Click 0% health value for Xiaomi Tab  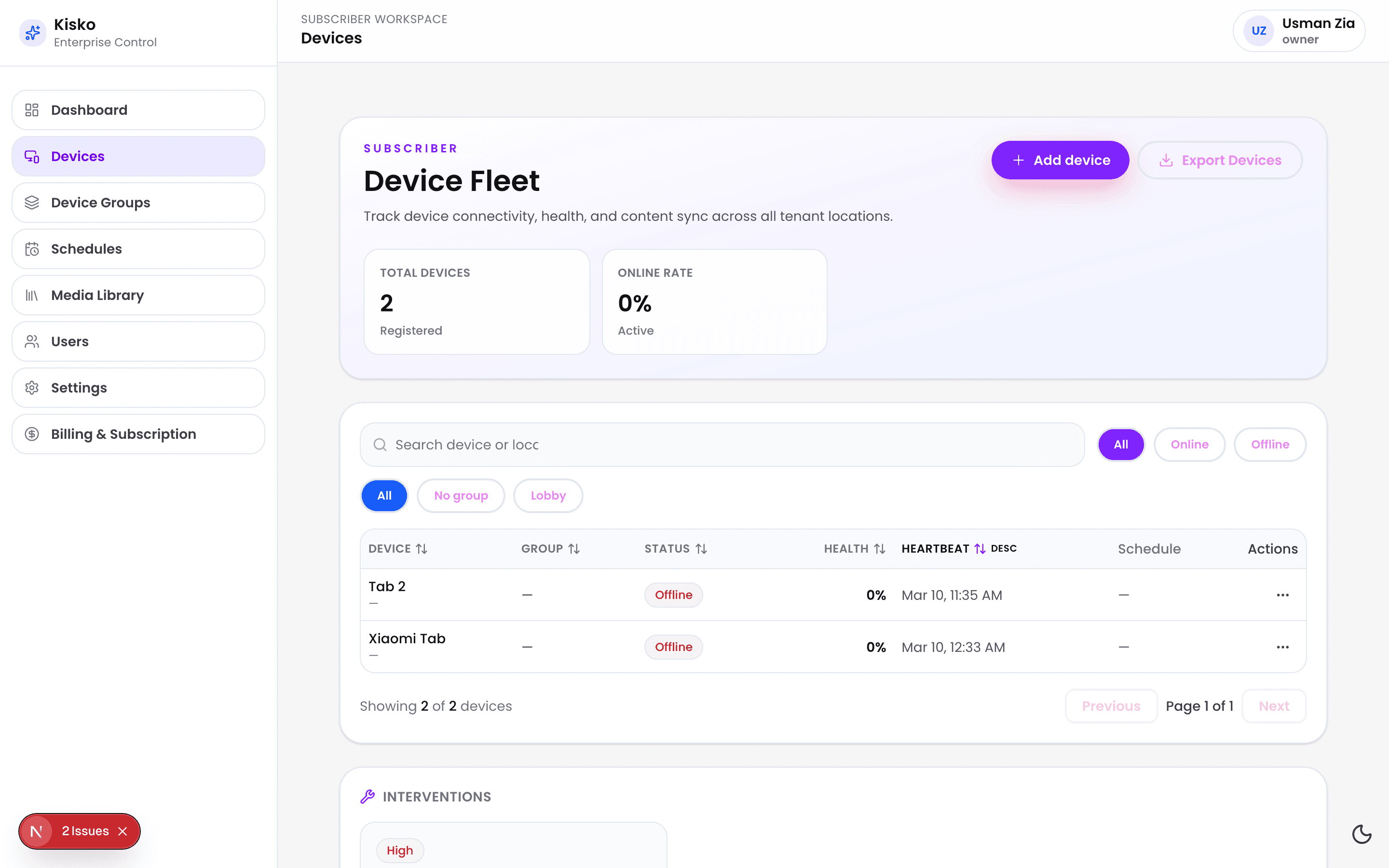click(x=876, y=647)
